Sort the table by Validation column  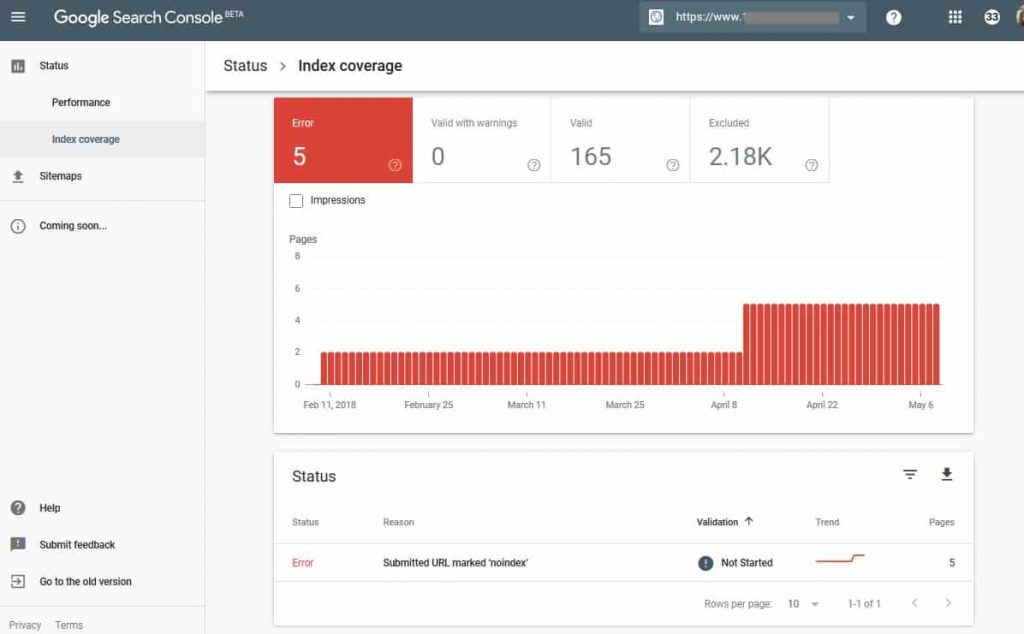(725, 521)
